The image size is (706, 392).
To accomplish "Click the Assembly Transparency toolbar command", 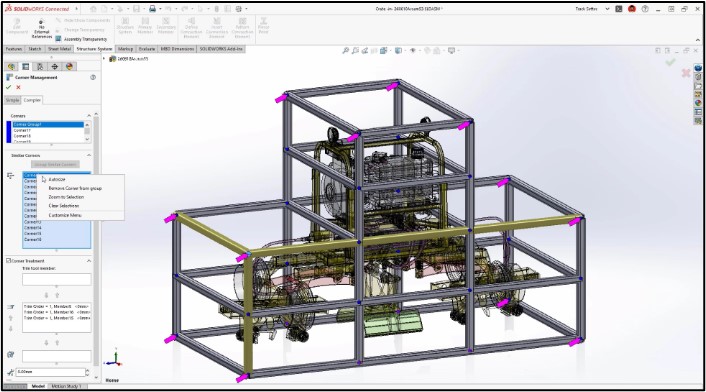I will point(81,39).
